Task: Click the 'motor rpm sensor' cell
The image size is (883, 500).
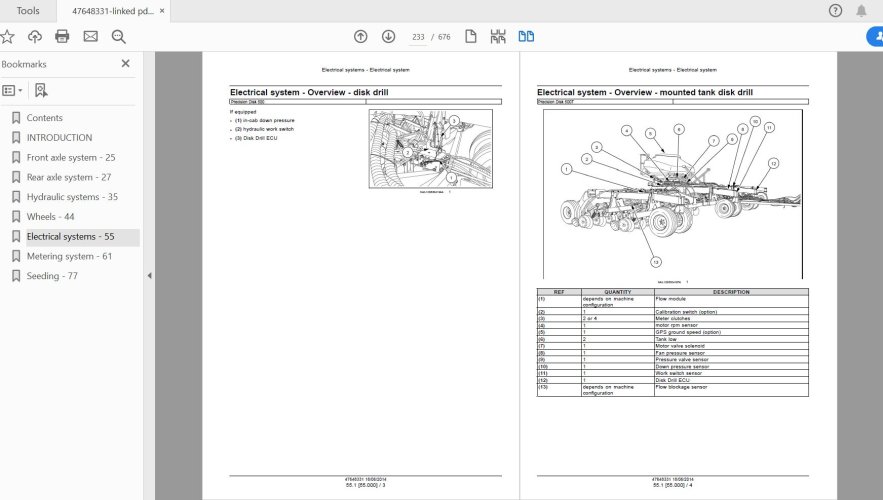Action: (x=731, y=325)
